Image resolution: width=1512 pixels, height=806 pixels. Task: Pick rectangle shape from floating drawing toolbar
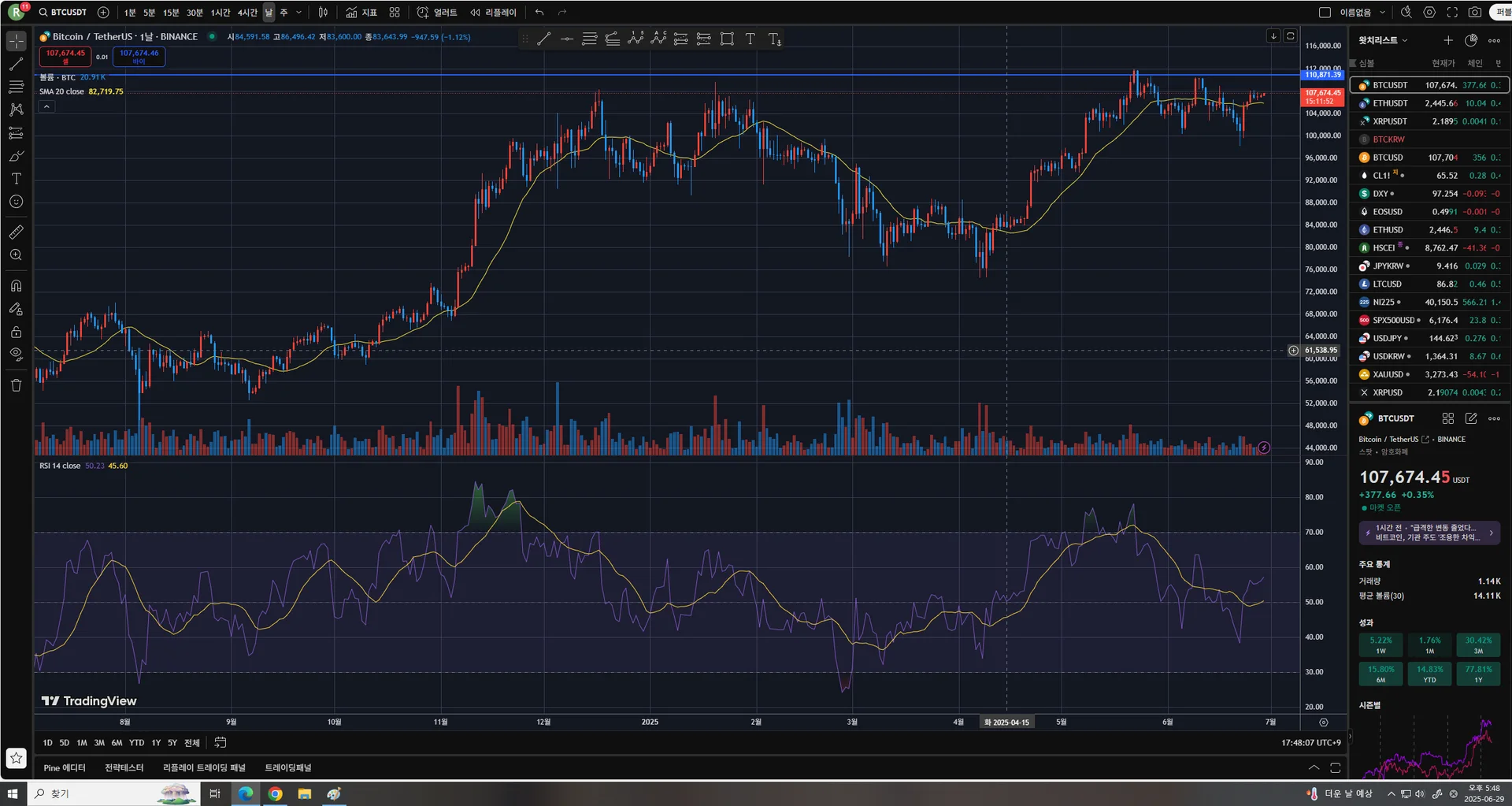(727, 39)
